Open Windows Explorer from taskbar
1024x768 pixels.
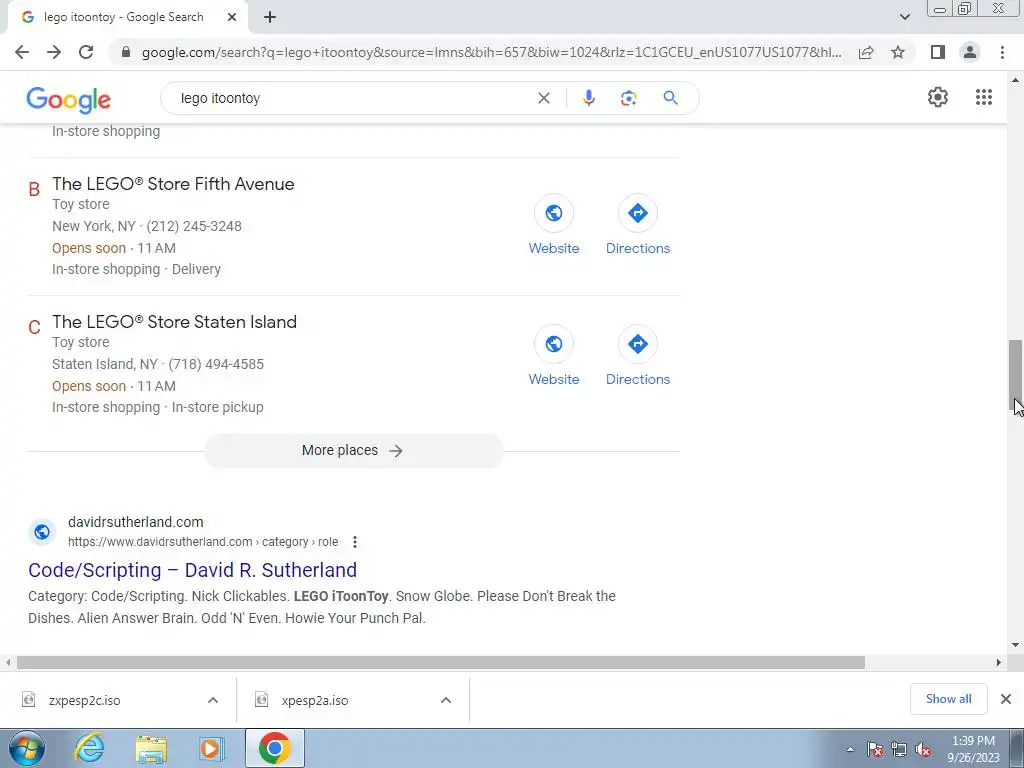pyautogui.click(x=151, y=748)
